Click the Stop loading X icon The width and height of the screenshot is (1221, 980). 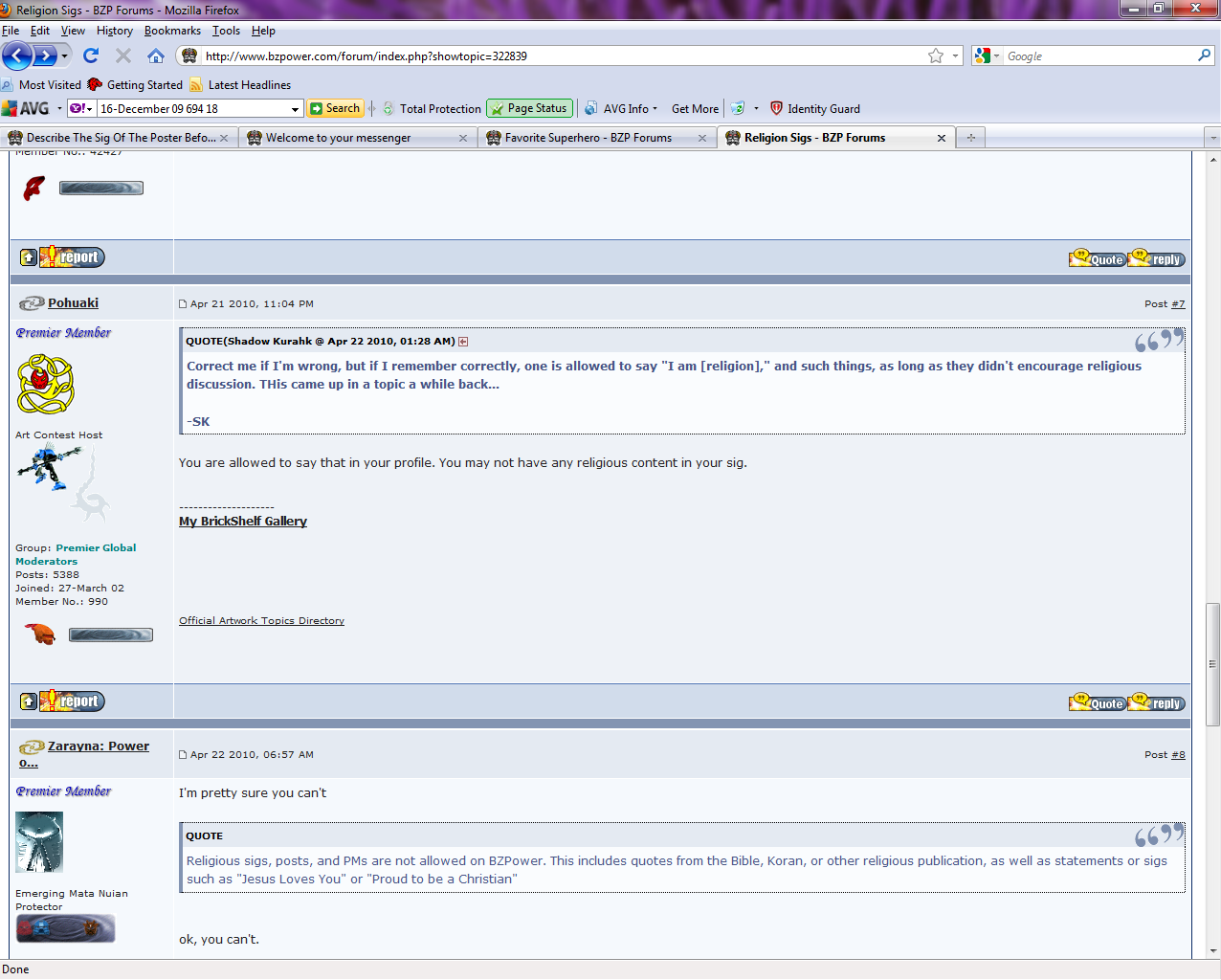(x=123, y=56)
